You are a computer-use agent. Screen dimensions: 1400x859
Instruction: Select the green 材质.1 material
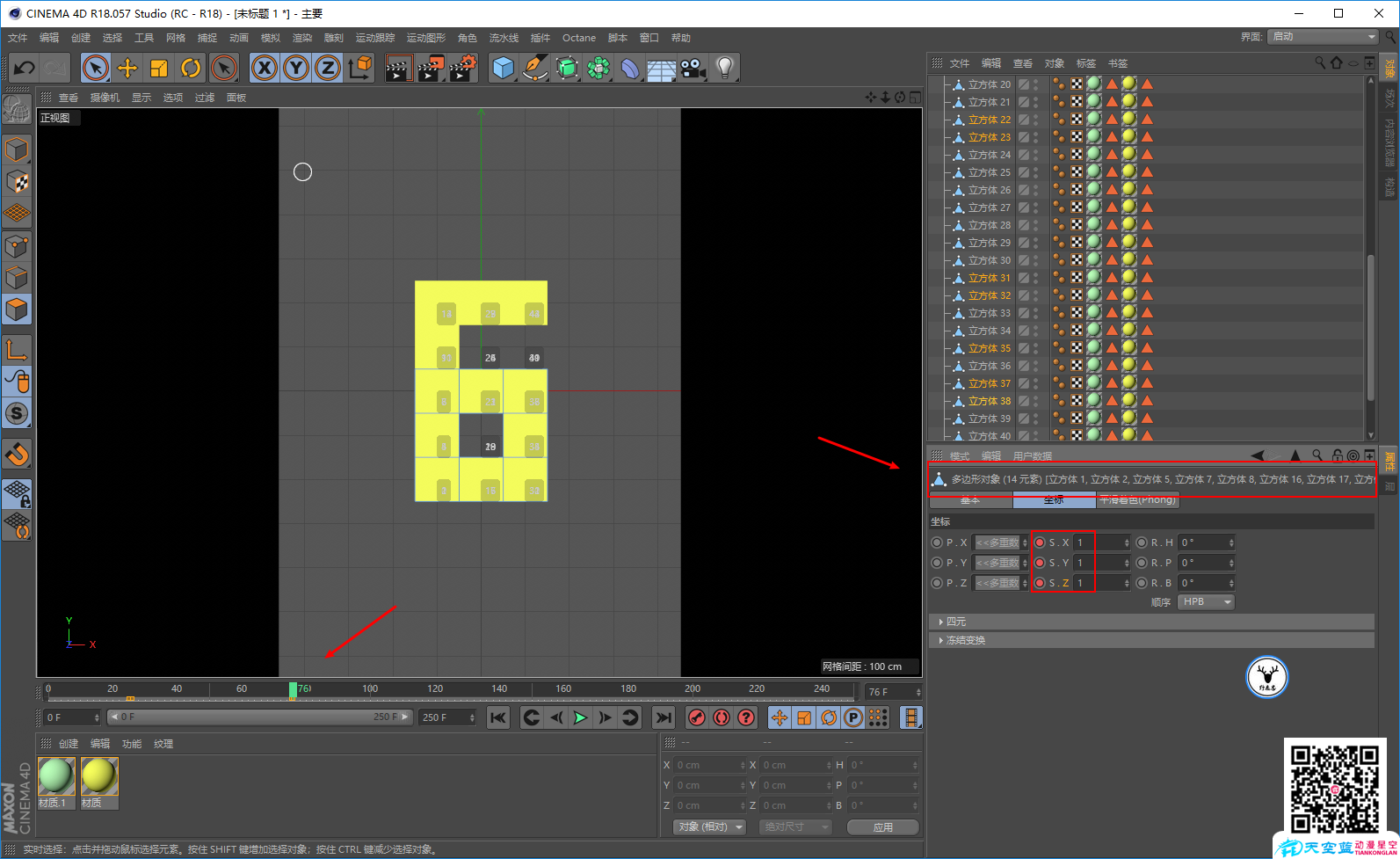(56, 776)
